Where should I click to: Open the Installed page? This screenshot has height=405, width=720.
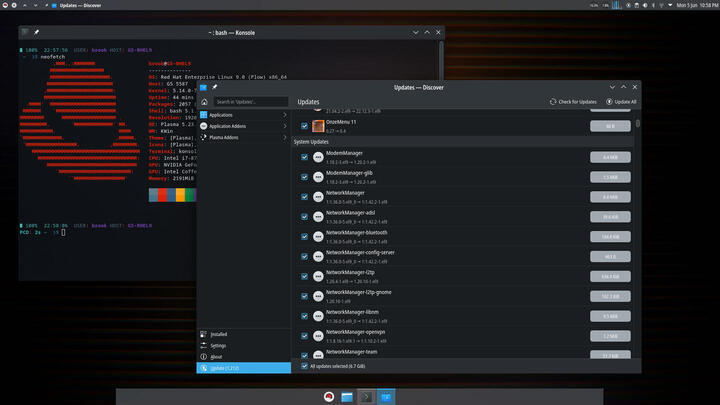tap(244, 334)
